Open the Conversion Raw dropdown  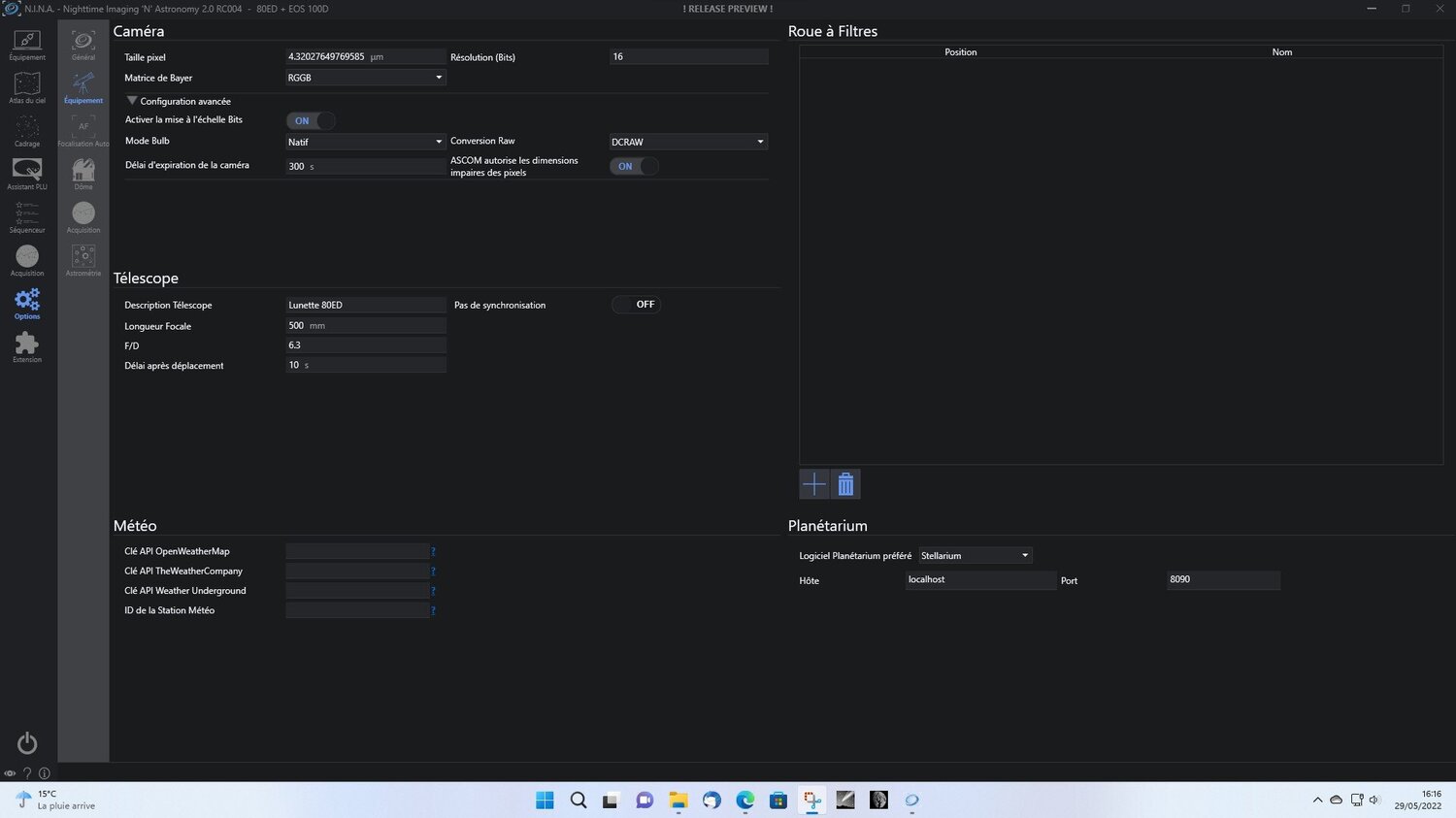point(689,142)
